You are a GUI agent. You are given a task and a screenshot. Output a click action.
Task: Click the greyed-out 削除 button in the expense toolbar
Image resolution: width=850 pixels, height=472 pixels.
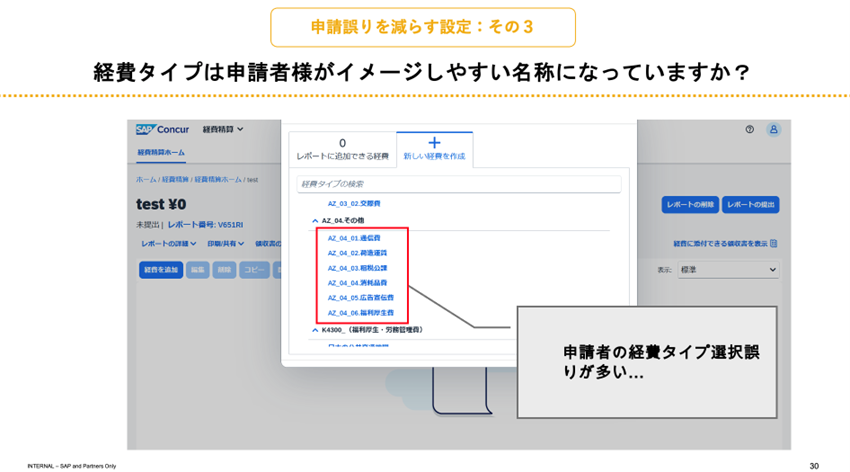tap(224, 270)
